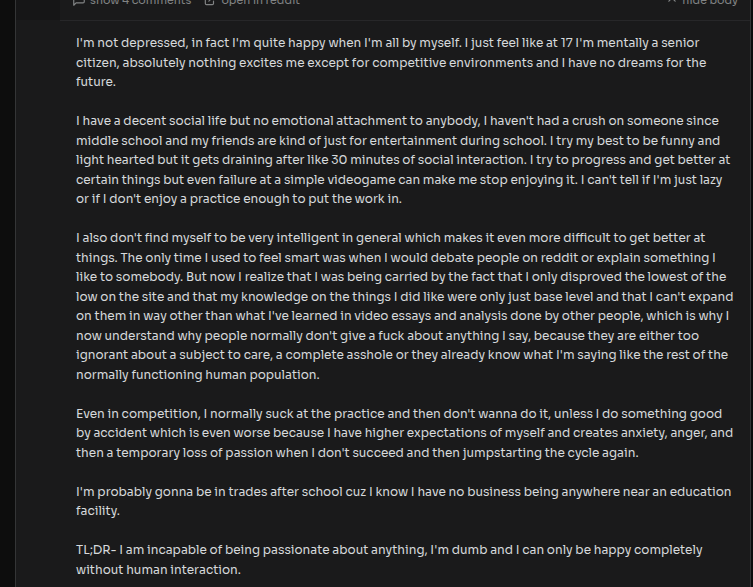Open the show 4 comments link

point(140,2)
